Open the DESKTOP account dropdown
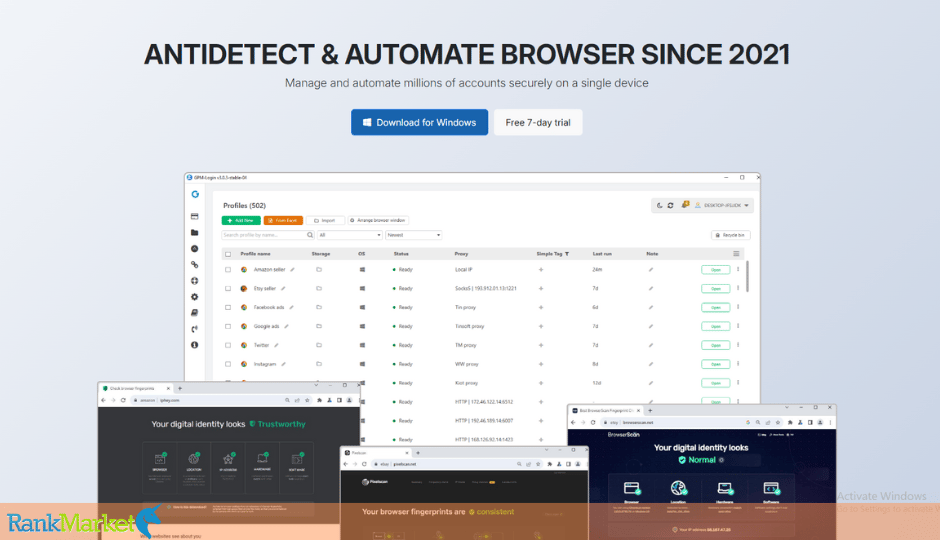 click(x=722, y=206)
